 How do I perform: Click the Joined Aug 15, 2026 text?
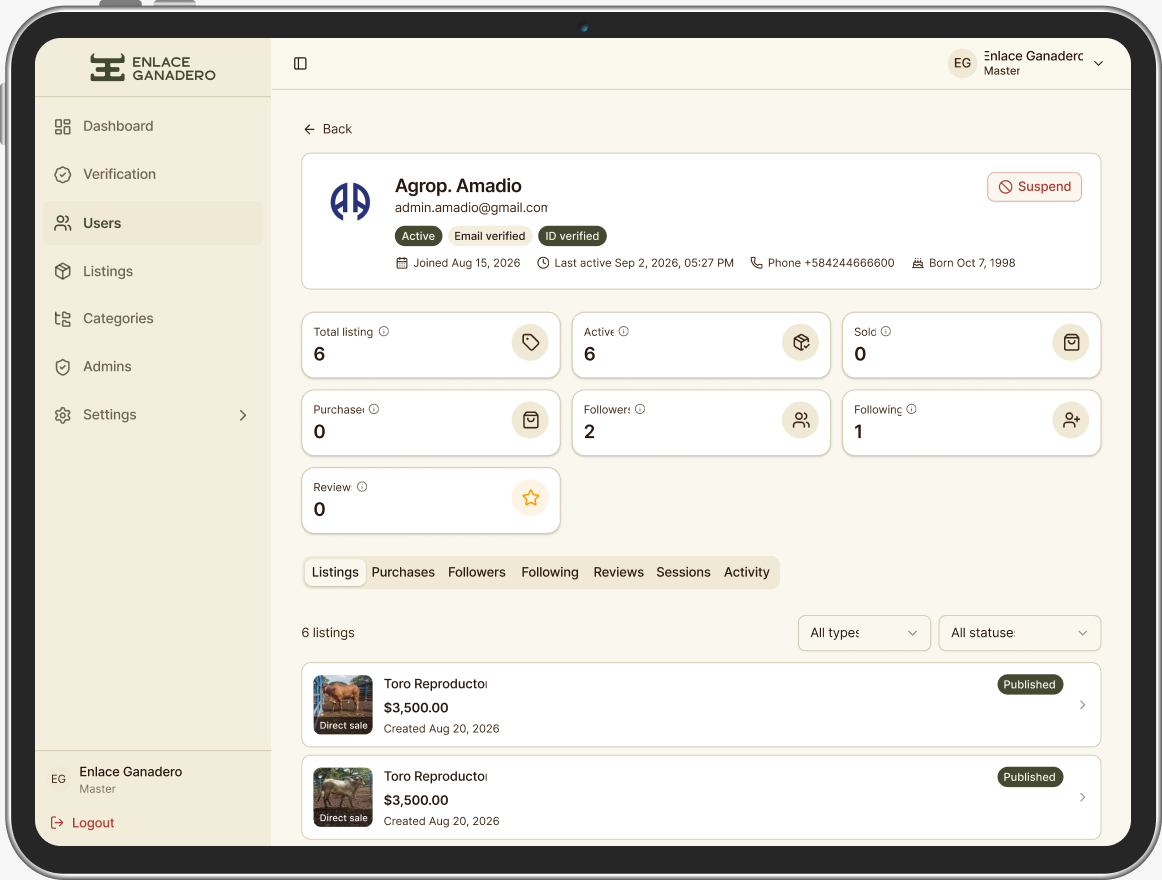466,263
